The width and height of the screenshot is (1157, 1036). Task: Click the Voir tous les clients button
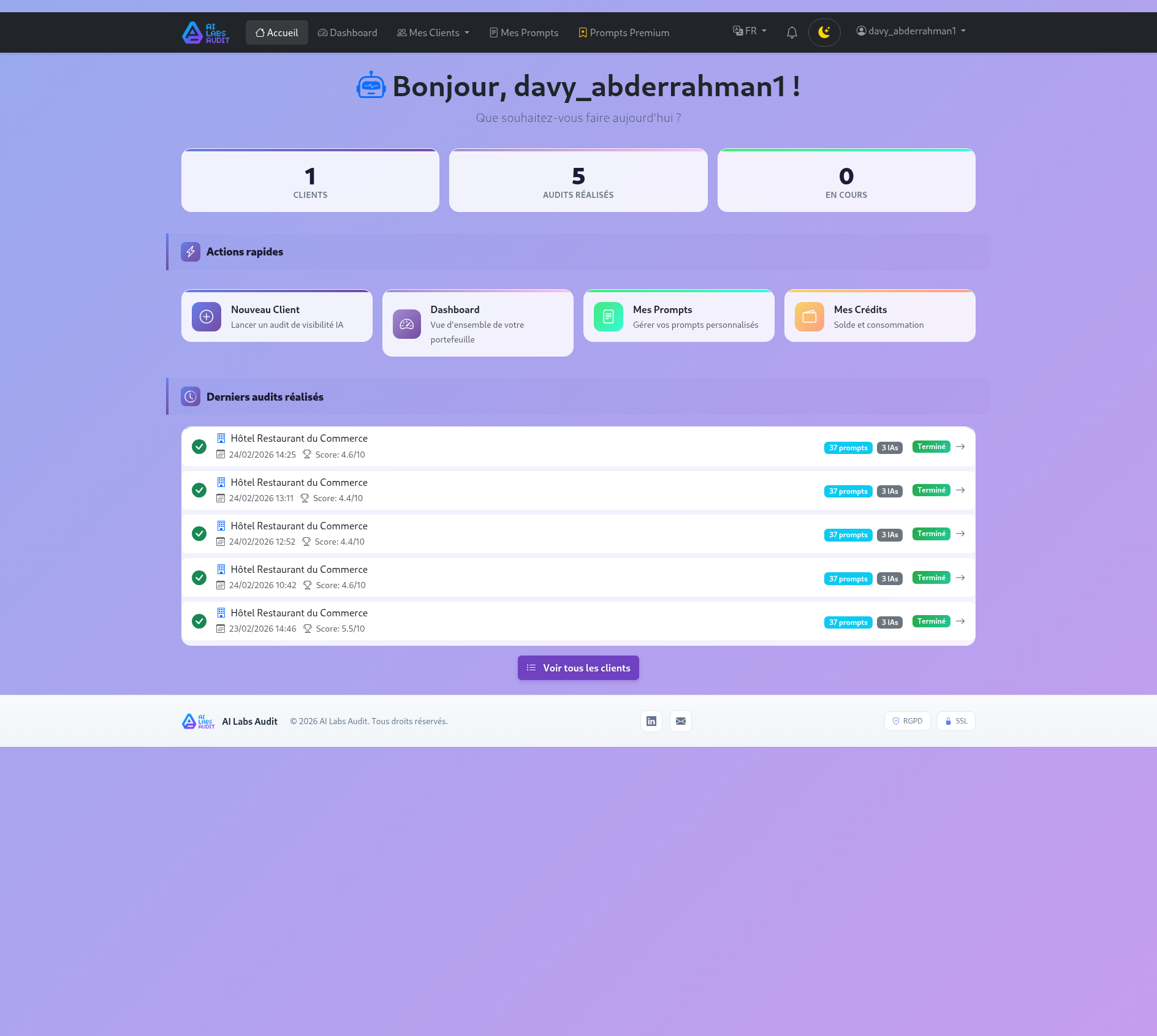point(578,668)
